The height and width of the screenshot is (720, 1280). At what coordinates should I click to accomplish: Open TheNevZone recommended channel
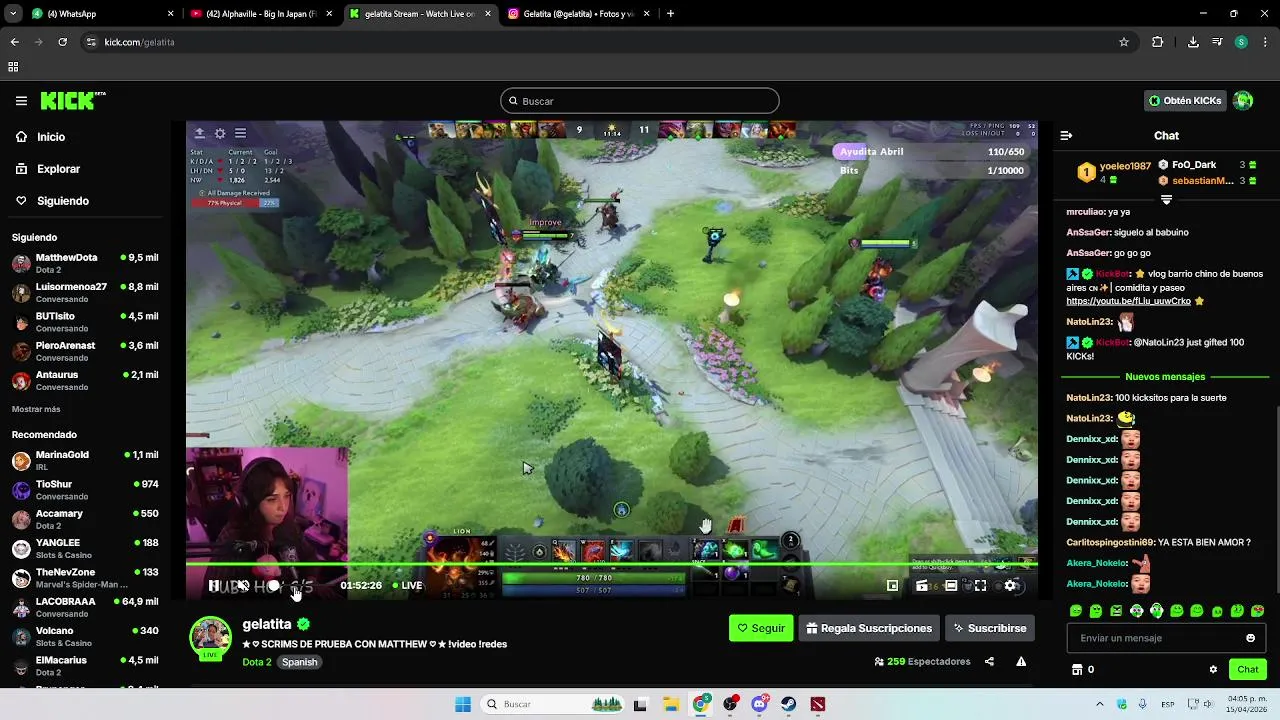[x=85, y=578]
